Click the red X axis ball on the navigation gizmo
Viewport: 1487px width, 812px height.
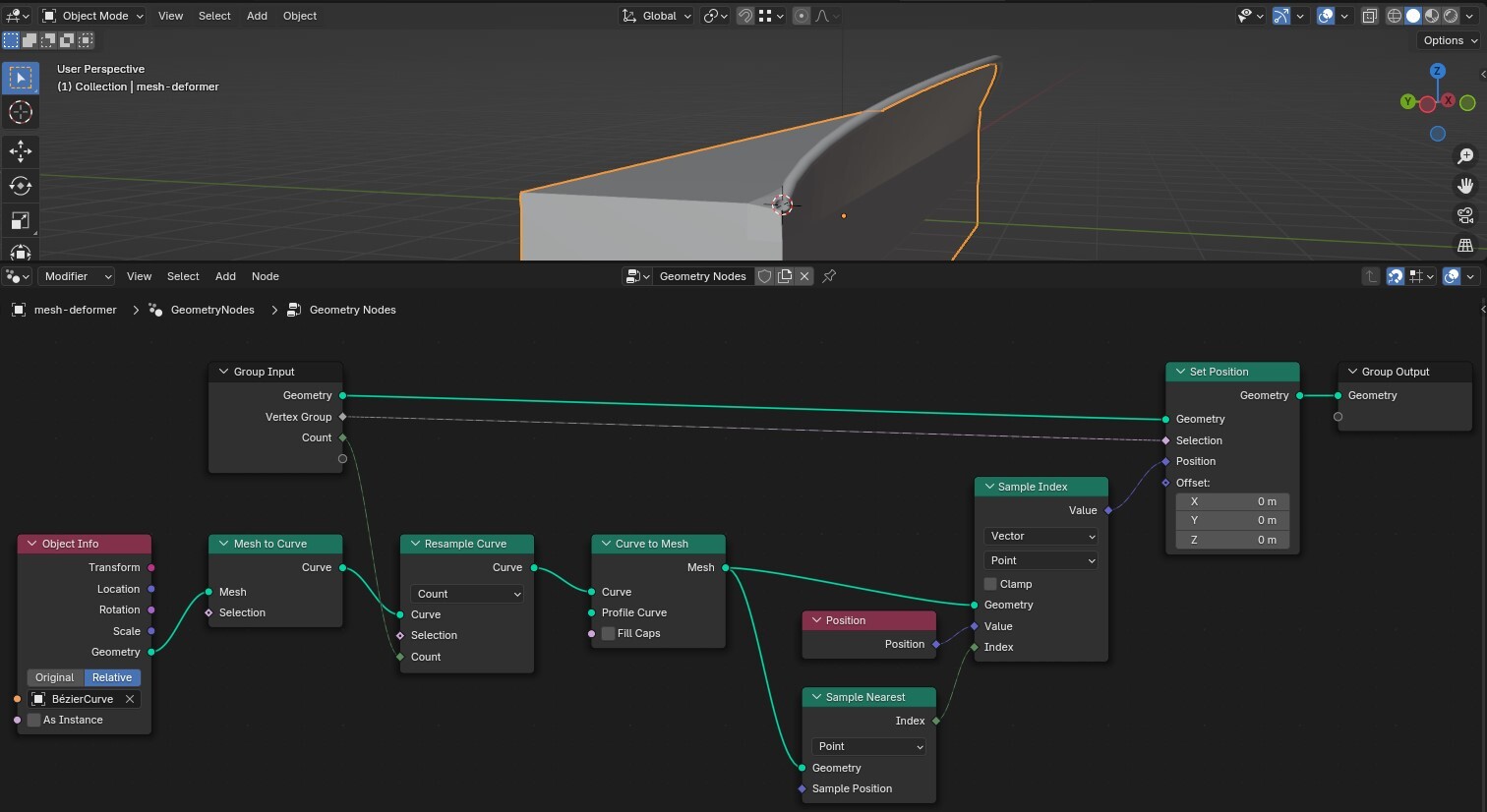coord(1447,99)
